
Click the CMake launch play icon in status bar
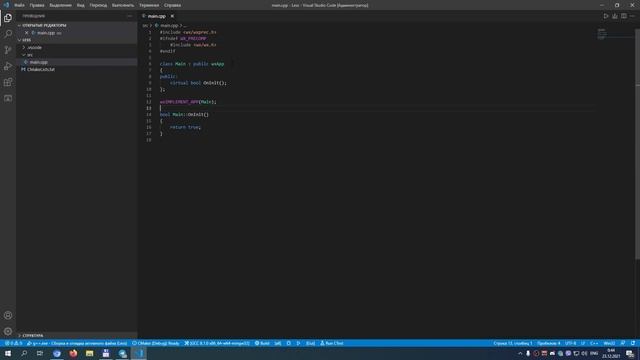coord(298,343)
